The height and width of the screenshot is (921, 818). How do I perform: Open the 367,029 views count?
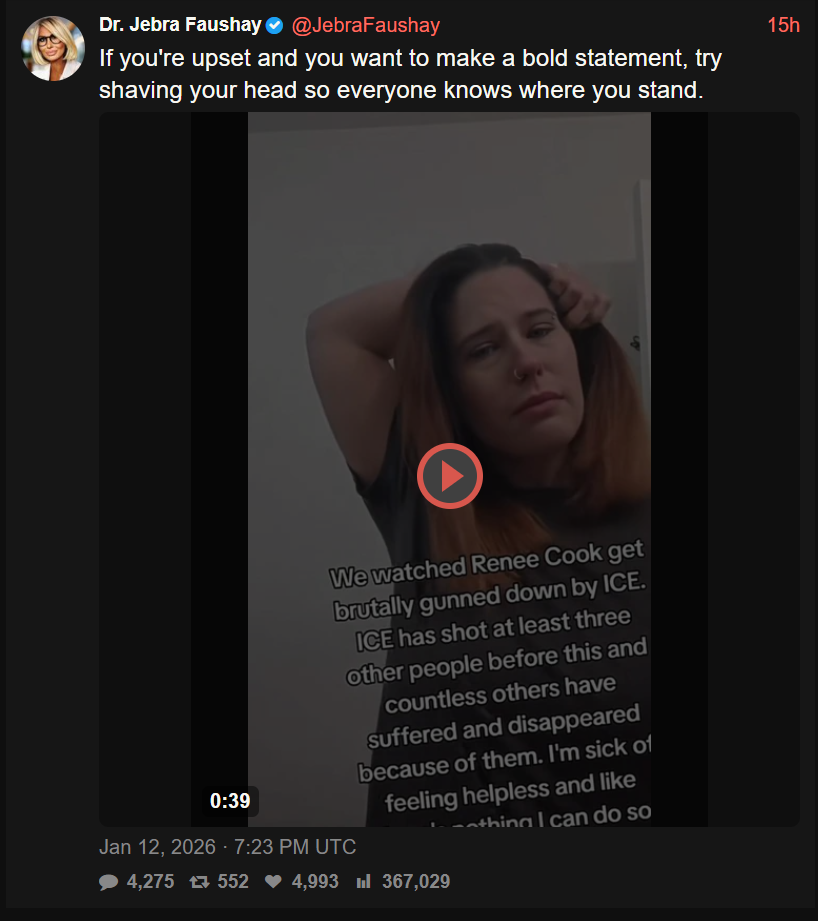point(416,881)
